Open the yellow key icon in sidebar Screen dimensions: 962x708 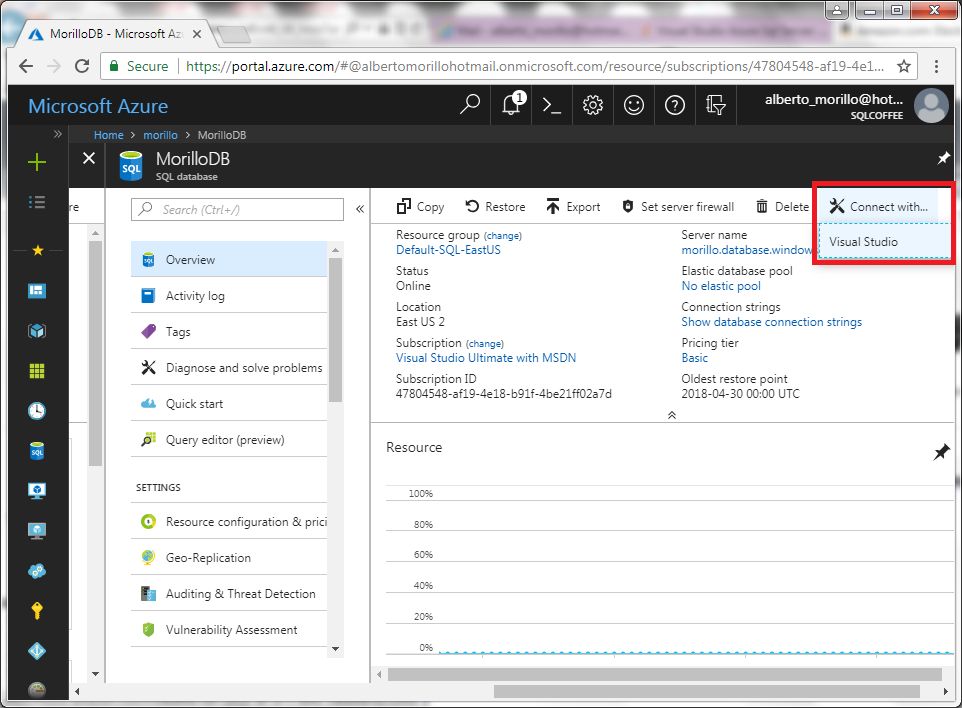tap(37, 610)
